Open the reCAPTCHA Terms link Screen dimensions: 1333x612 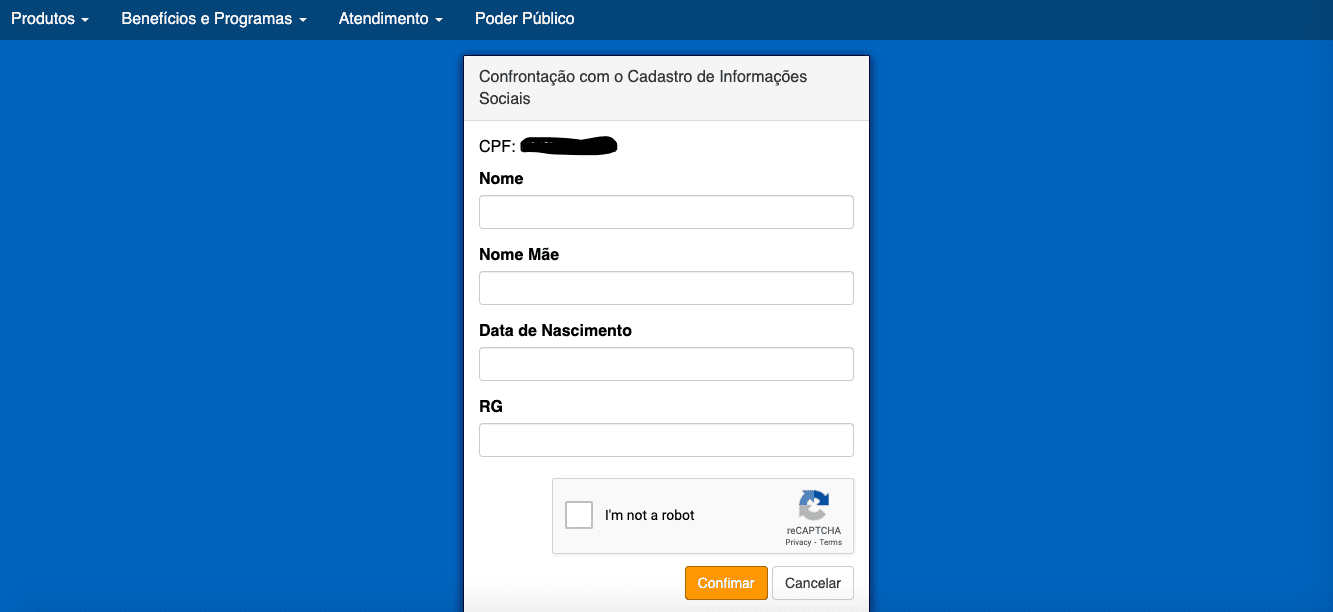pos(831,542)
